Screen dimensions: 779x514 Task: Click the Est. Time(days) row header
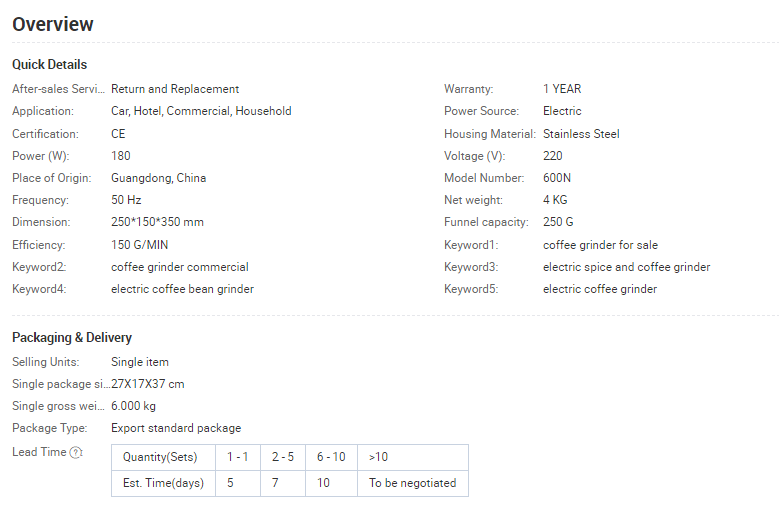[x=162, y=483]
